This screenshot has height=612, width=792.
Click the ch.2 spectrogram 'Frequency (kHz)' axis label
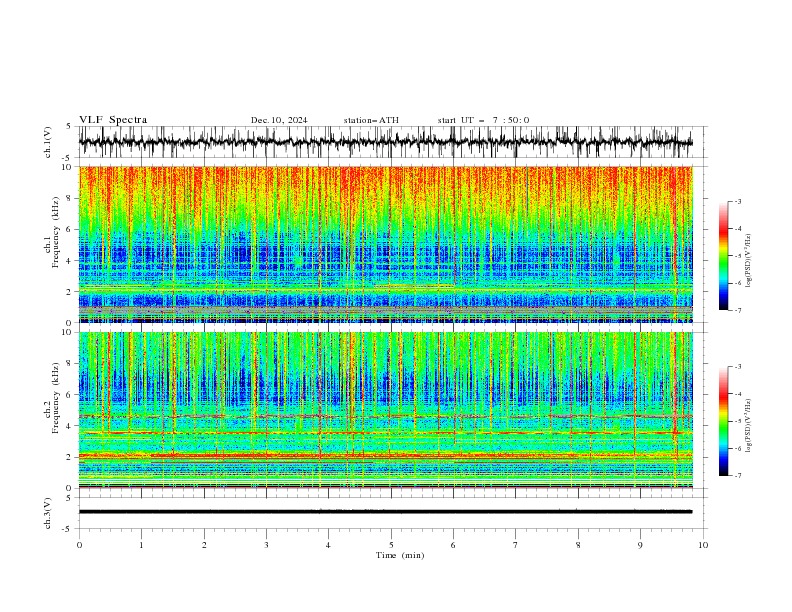[x=56, y=398]
